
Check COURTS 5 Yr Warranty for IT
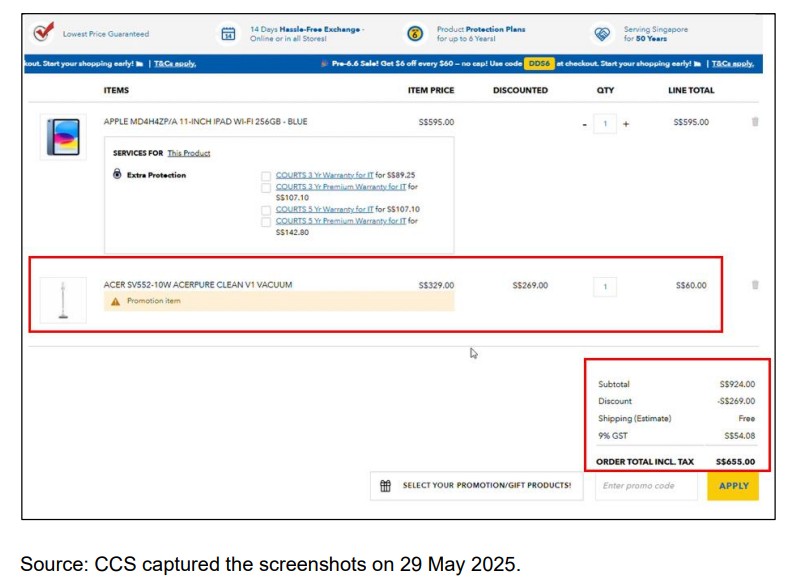266,210
